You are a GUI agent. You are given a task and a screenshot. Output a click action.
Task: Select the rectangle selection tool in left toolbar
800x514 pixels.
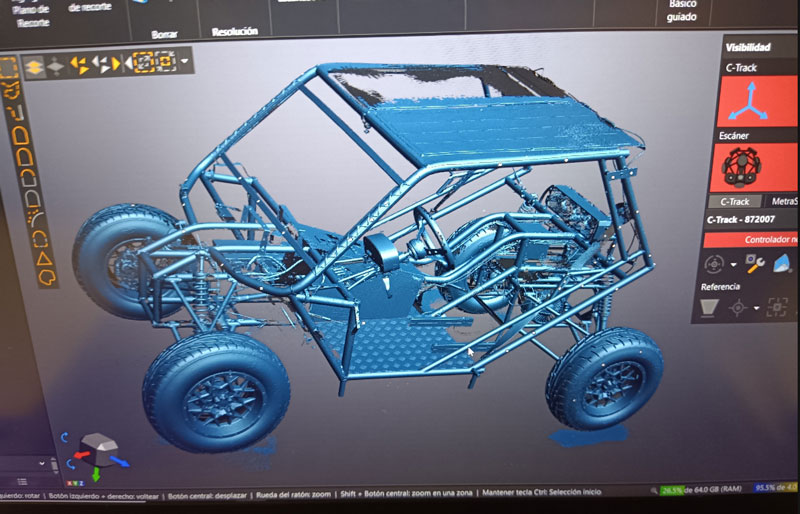click(8, 67)
